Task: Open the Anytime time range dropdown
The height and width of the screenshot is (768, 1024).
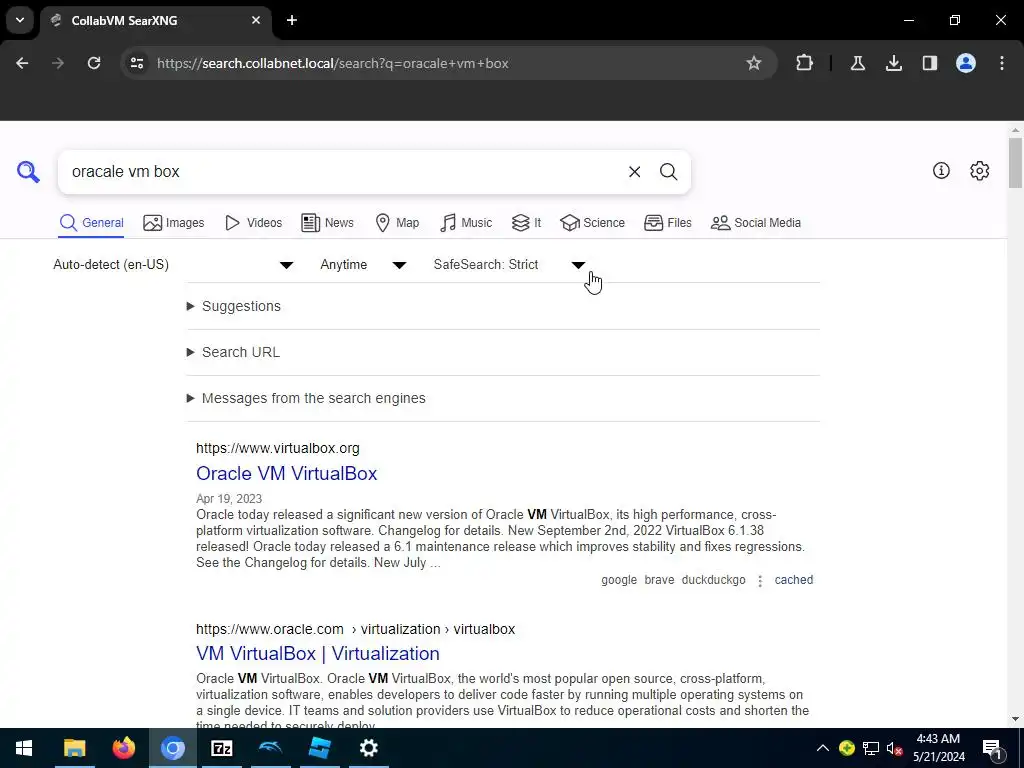Action: coord(363,264)
